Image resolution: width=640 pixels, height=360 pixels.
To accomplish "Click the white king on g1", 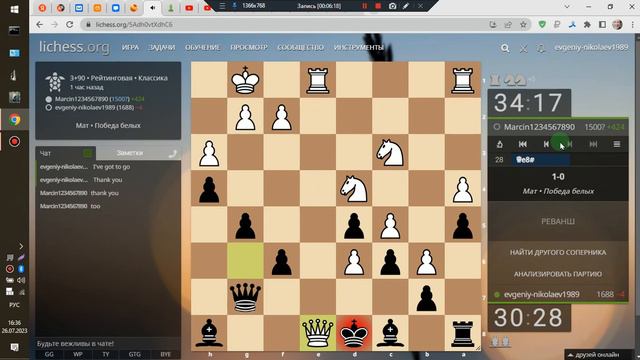I will coord(245,80).
